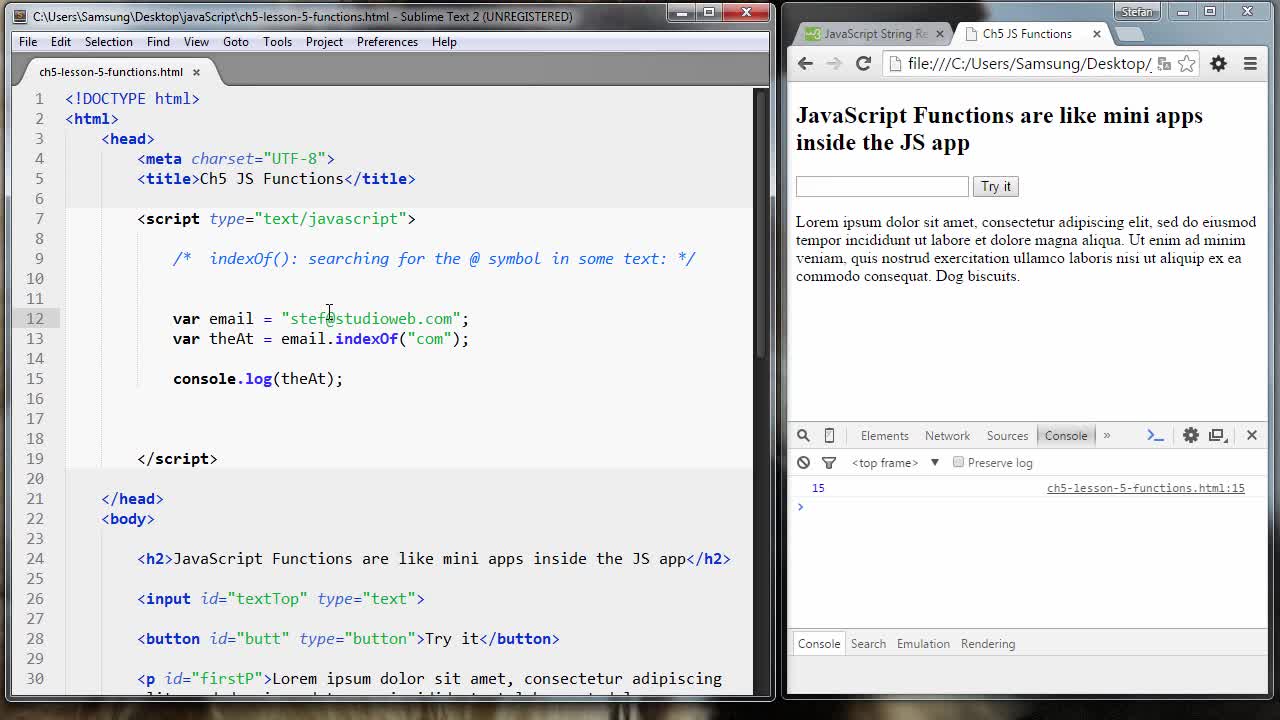Viewport: 1280px width, 720px height.
Task: Open the Help menu in Sublime Text
Action: pos(444,42)
